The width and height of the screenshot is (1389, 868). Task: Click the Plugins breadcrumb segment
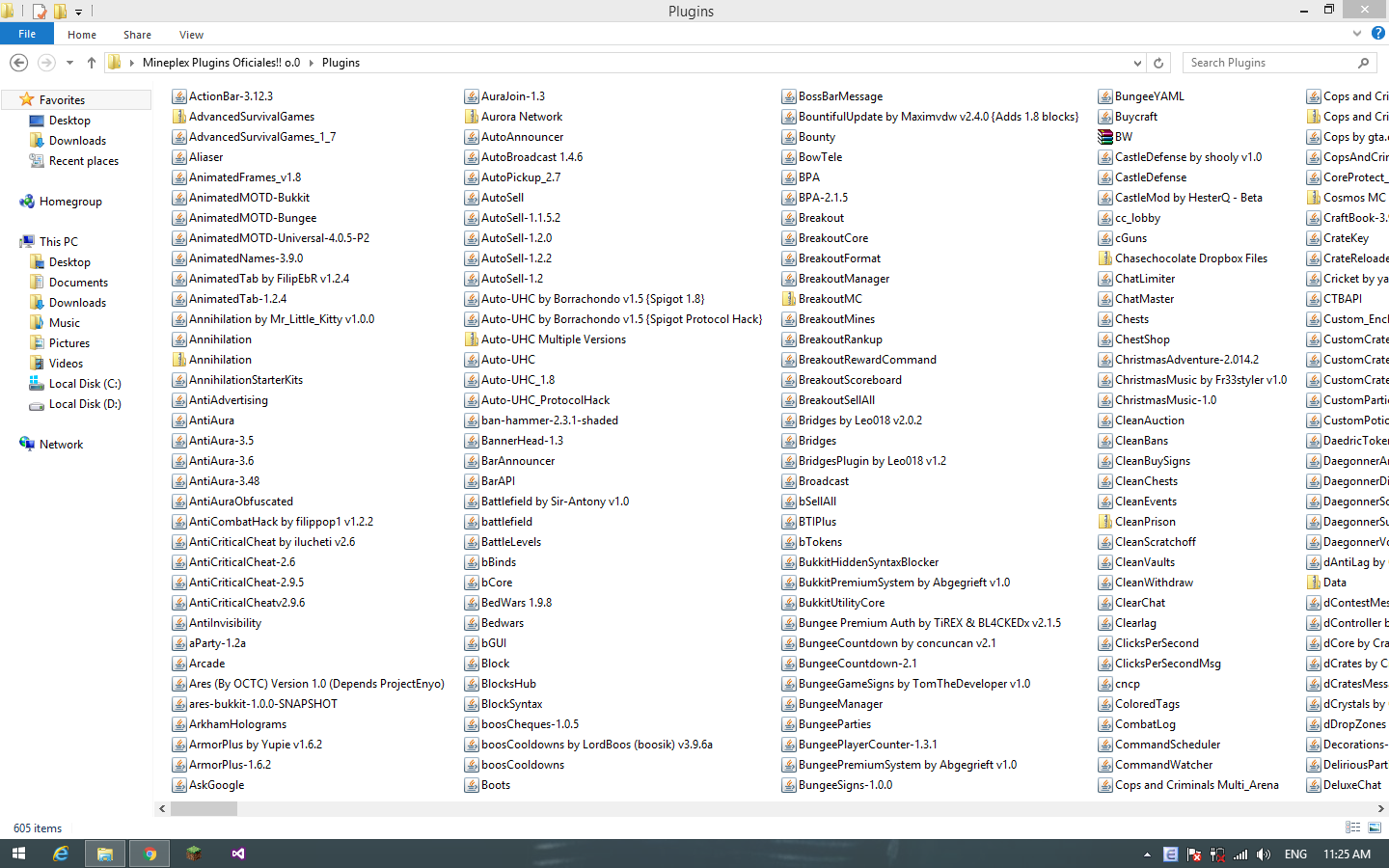pos(340,63)
